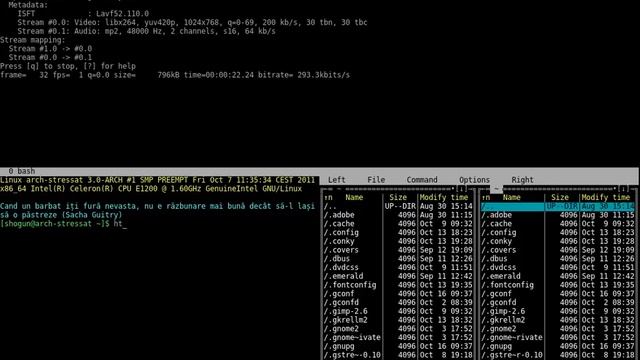Open the Command menu

coord(422,180)
